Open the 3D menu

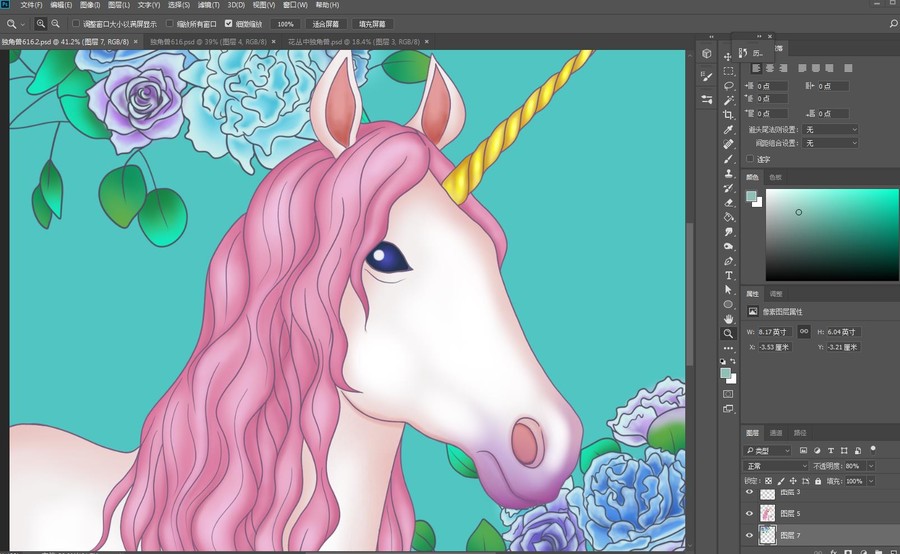point(236,5)
